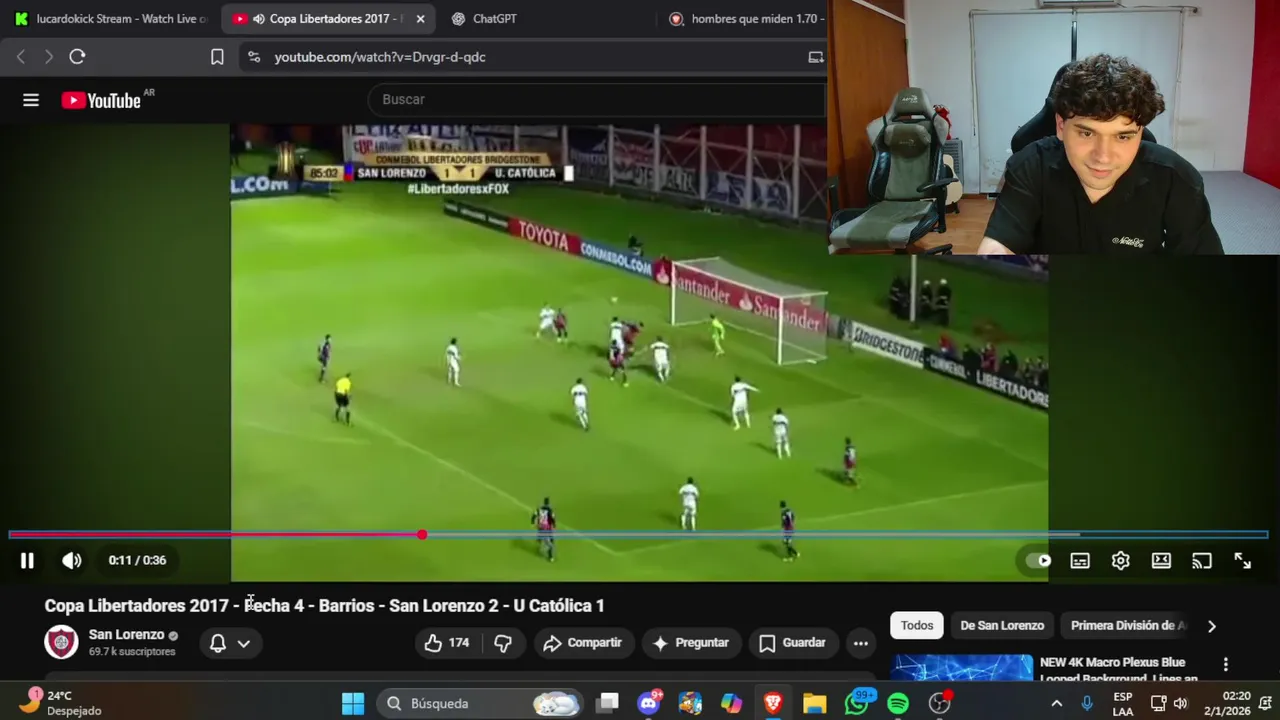Viewport: 1280px width, 720px height.
Task: Open site settings icon beside the URL
Action: 254,57
